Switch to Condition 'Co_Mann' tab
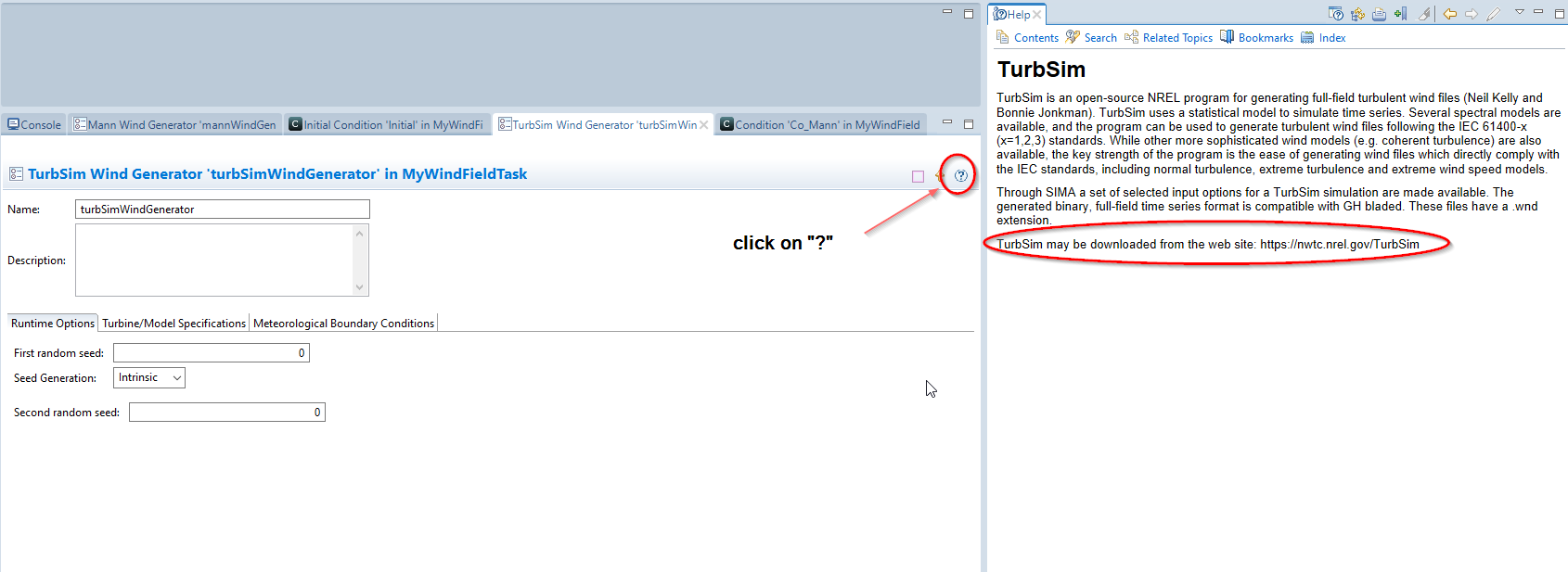Viewport: 1568px width, 572px height. 821,124
